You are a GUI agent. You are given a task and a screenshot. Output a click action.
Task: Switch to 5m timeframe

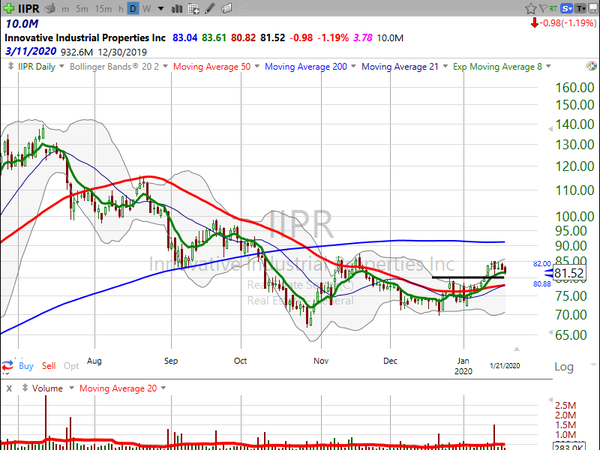tap(82, 8)
